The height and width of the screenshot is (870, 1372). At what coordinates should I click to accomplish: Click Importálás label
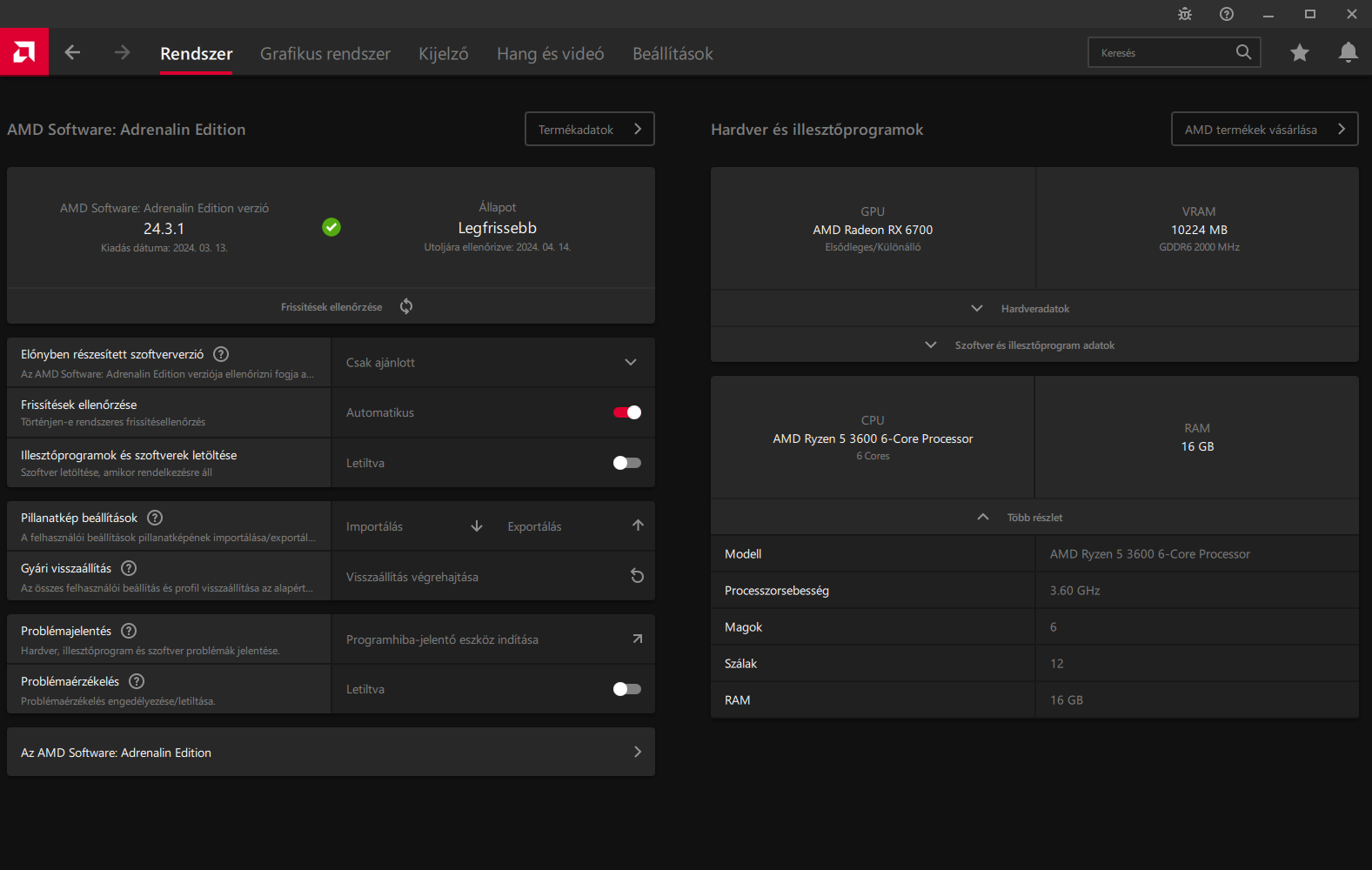click(x=374, y=526)
